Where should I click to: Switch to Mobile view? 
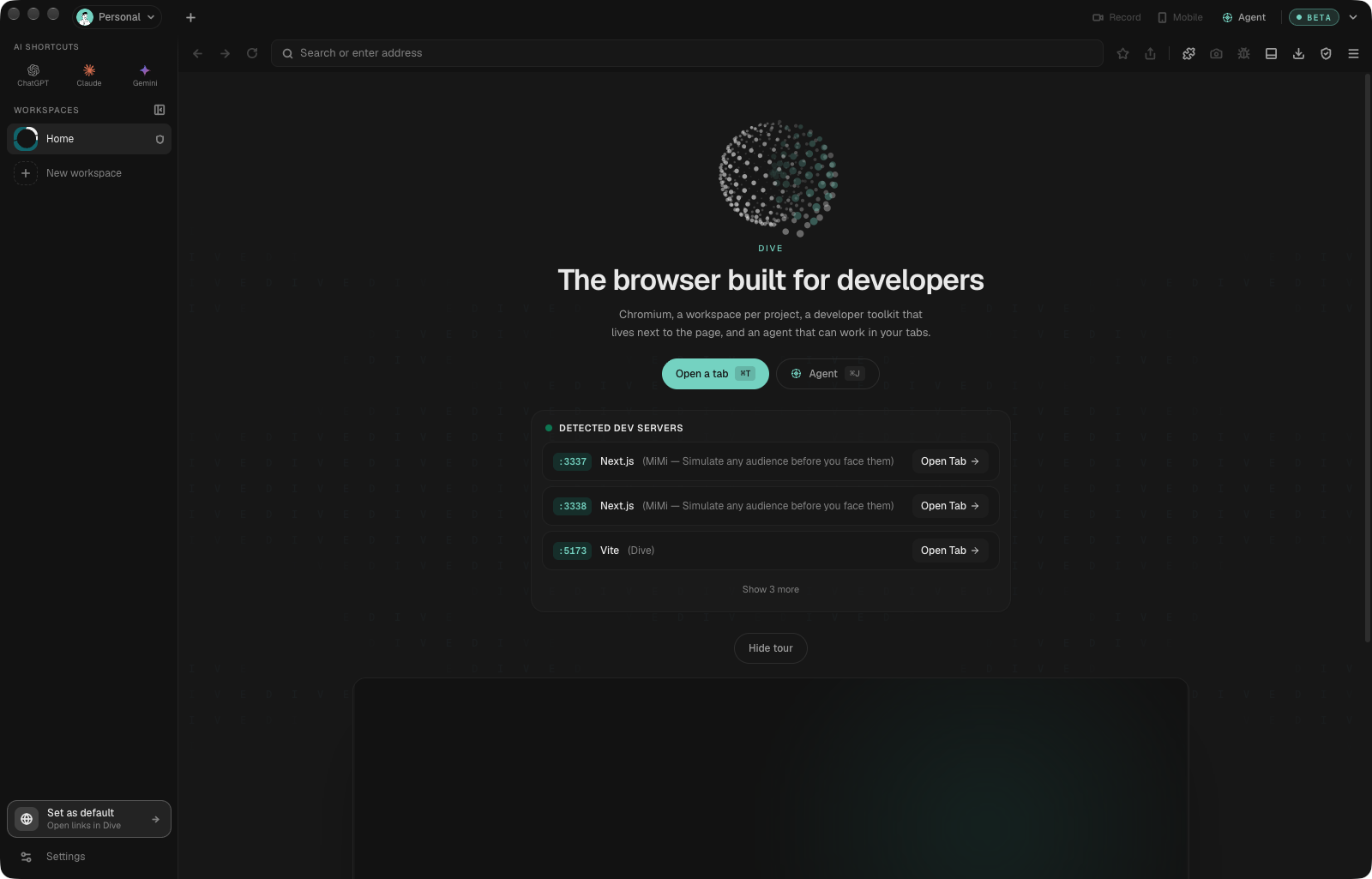[1180, 17]
